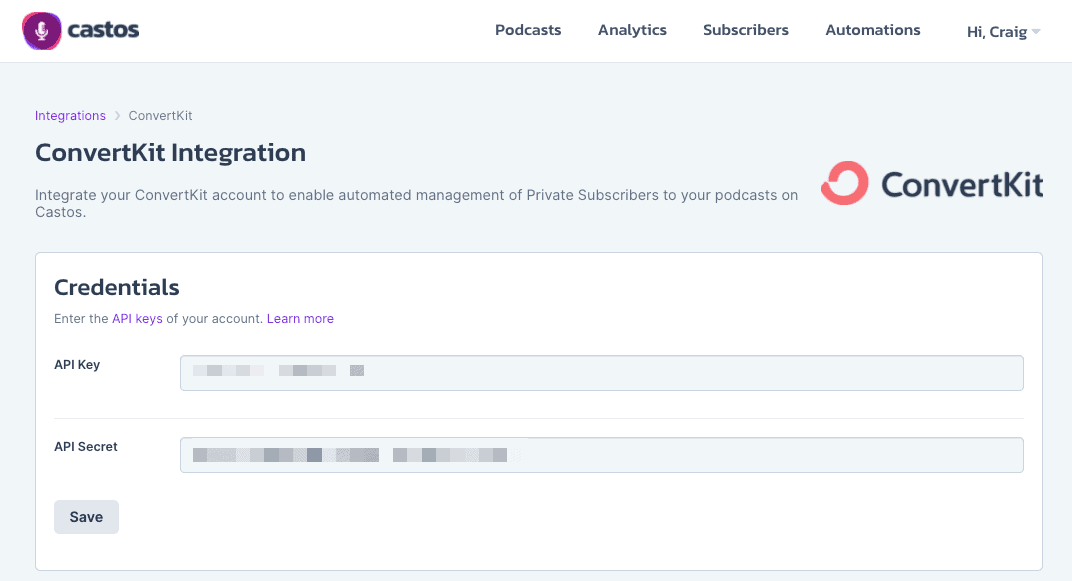Click the API Secret field label

(x=86, y=447)
